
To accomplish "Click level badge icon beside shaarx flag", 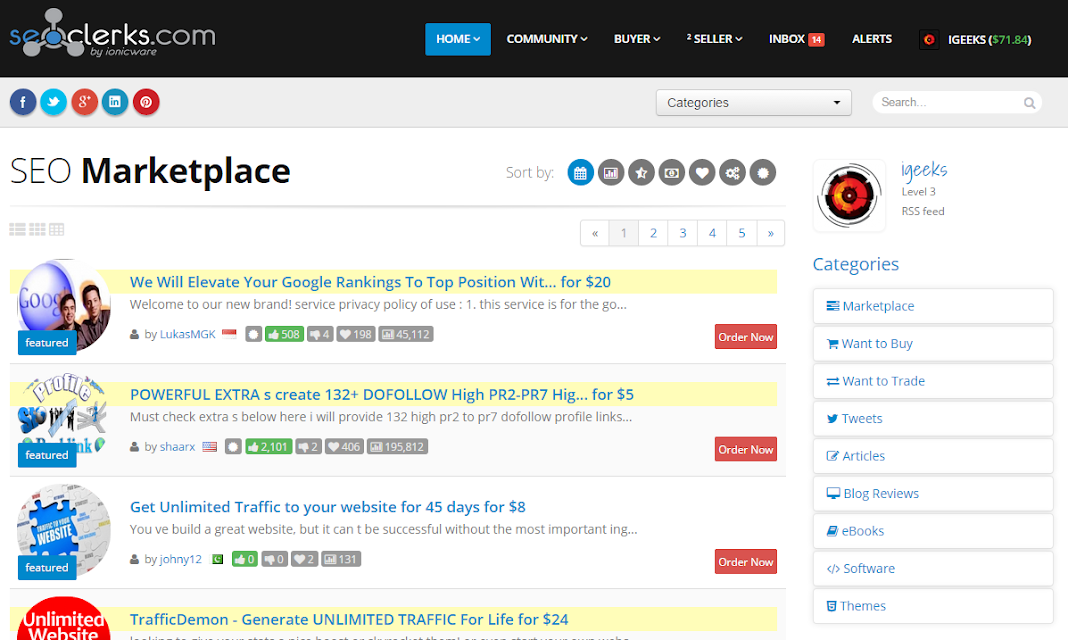I will 234,447.
